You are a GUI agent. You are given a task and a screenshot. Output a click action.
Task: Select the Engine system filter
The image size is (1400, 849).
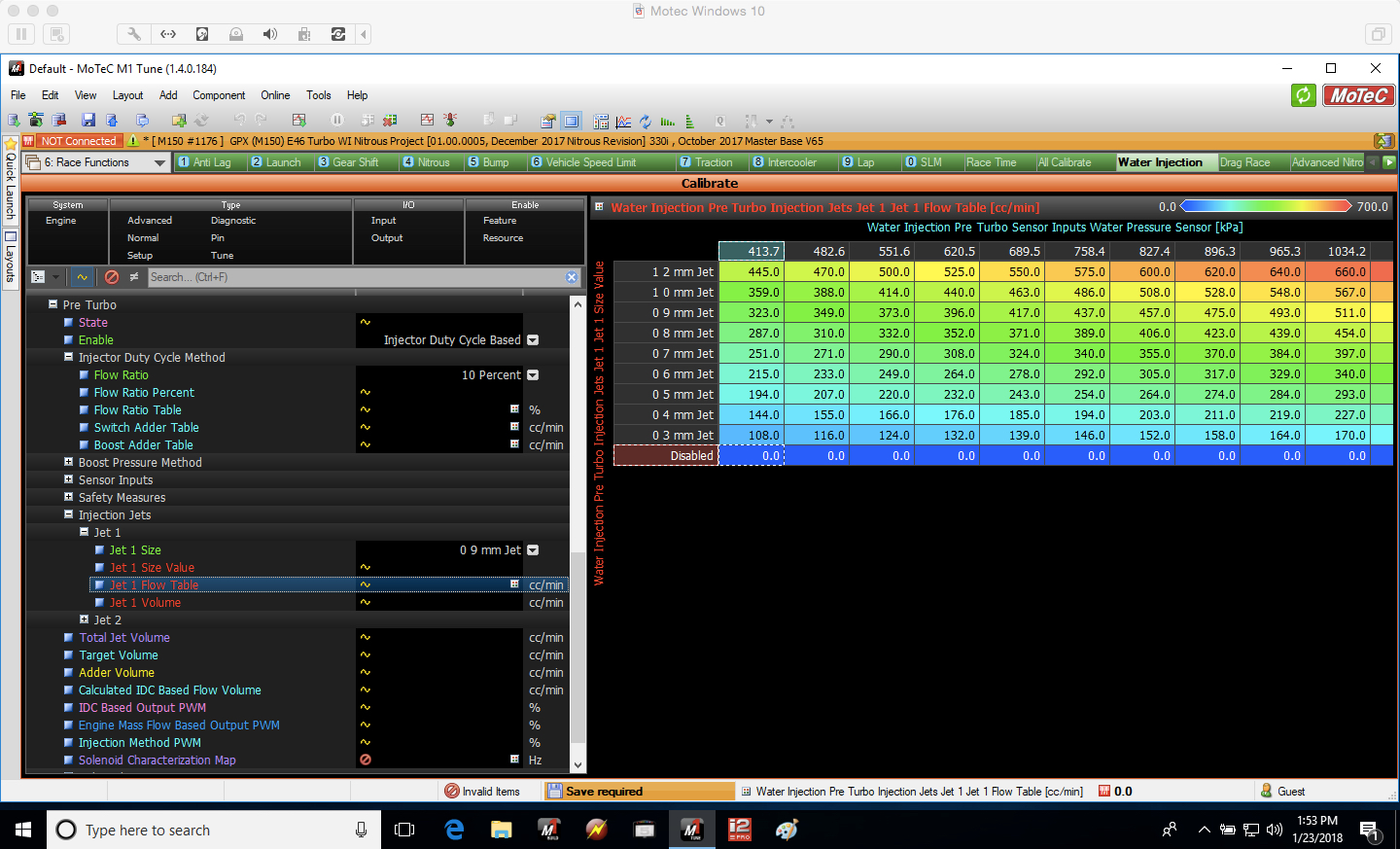pyautogui.click(x=60, y=221)
